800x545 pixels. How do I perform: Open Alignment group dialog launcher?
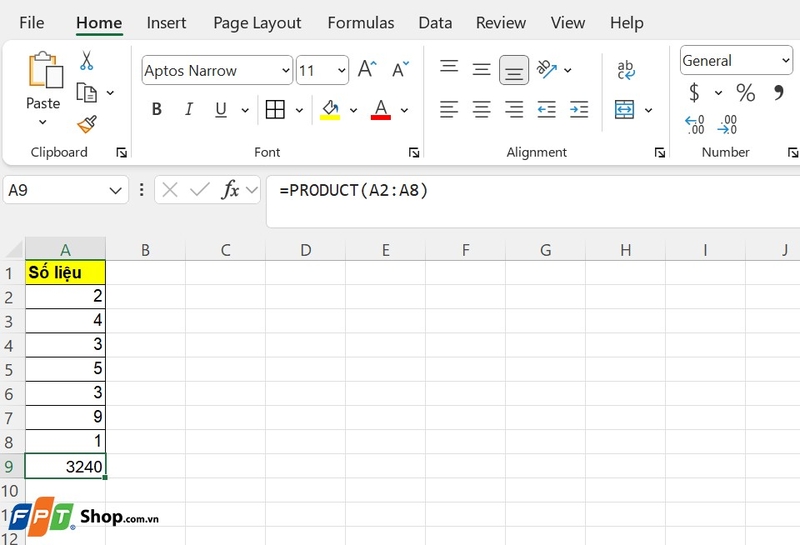[x=660, y=152]
